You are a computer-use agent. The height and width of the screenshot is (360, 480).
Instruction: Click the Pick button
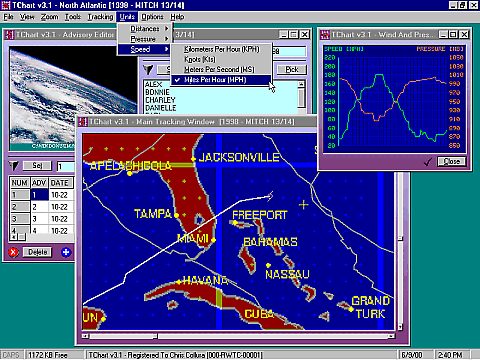click(292, 69)
